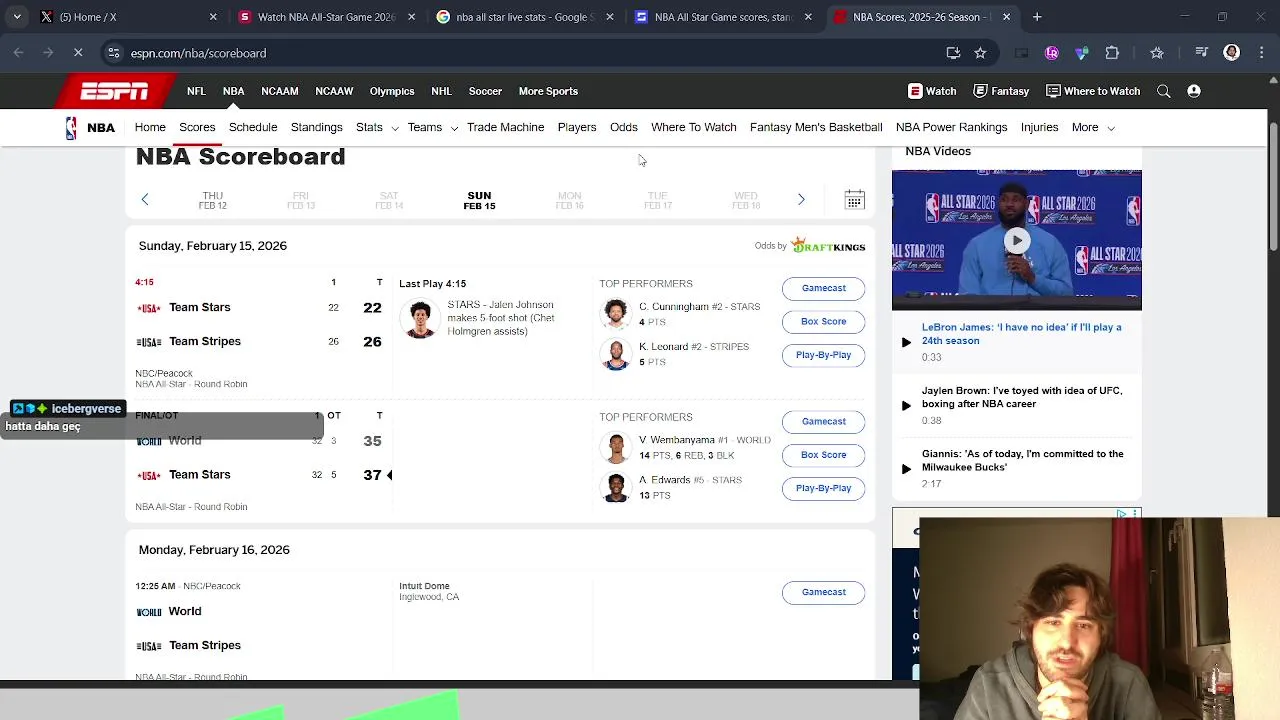Switch to nba all star live stats tab
Image resolution: width=1280 pixels, height=720 pixels.
coord(524,17)
